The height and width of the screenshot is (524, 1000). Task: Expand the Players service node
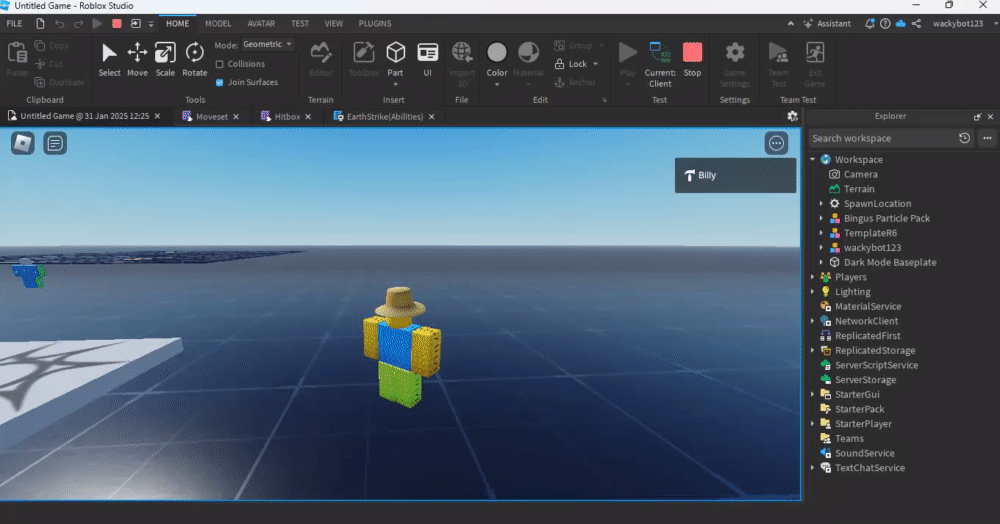(x=812, y=277)
